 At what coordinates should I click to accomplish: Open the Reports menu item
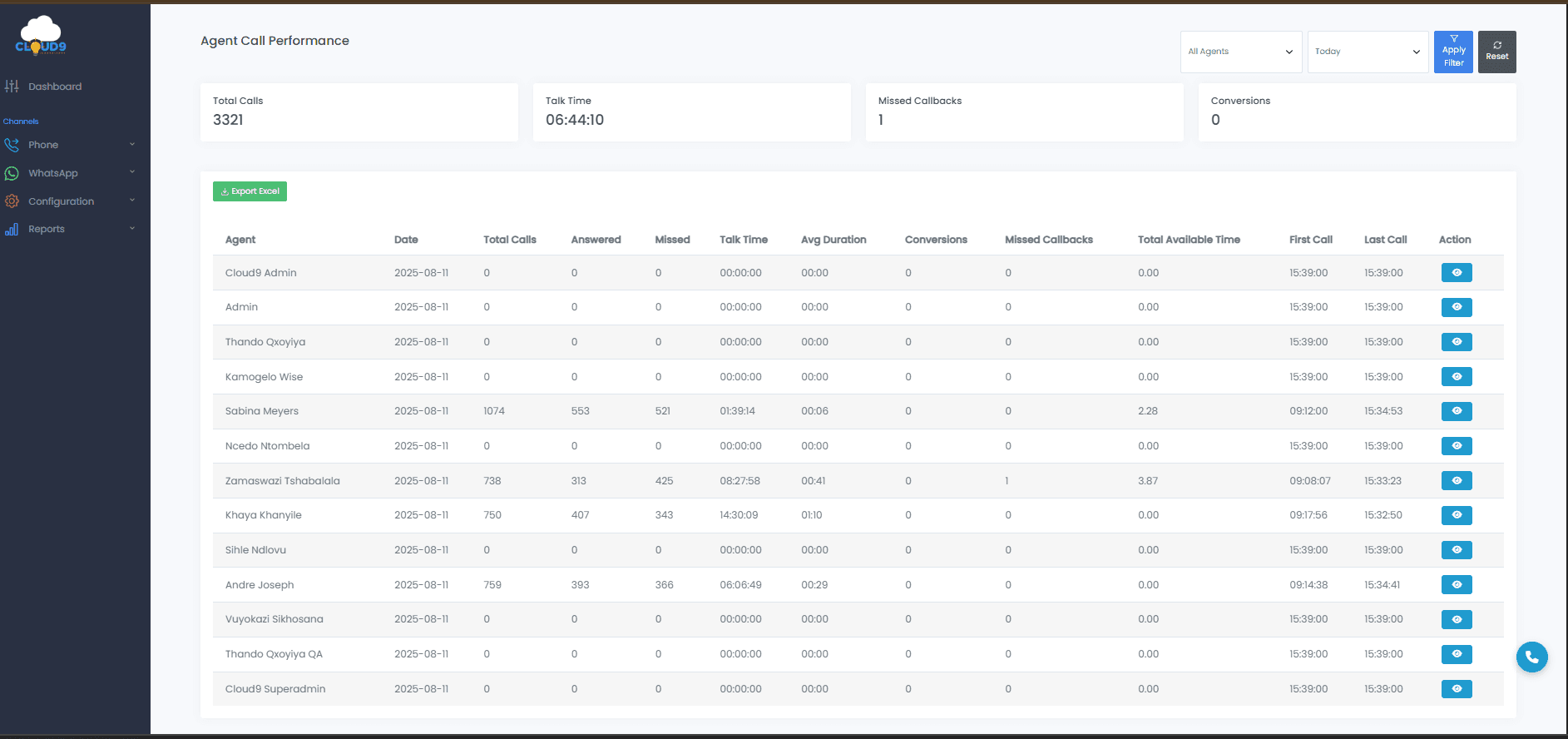click(x=47, y=229)
